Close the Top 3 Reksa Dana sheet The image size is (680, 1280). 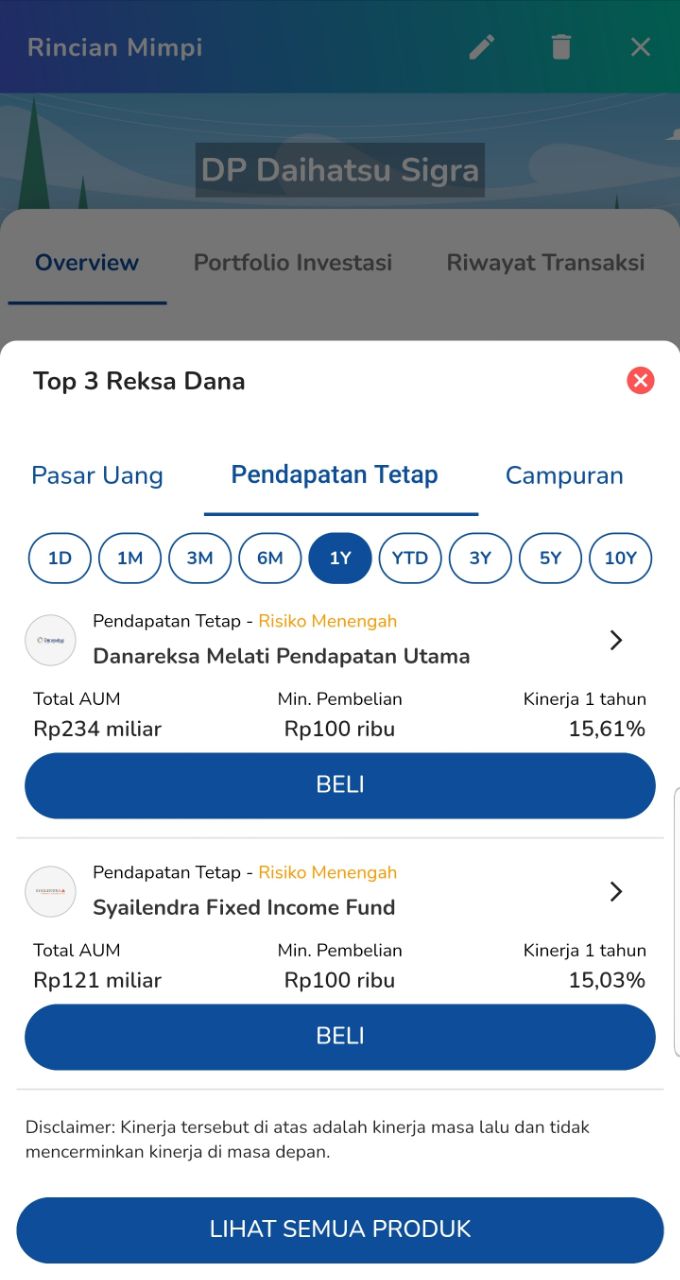(x=640, y=380)
